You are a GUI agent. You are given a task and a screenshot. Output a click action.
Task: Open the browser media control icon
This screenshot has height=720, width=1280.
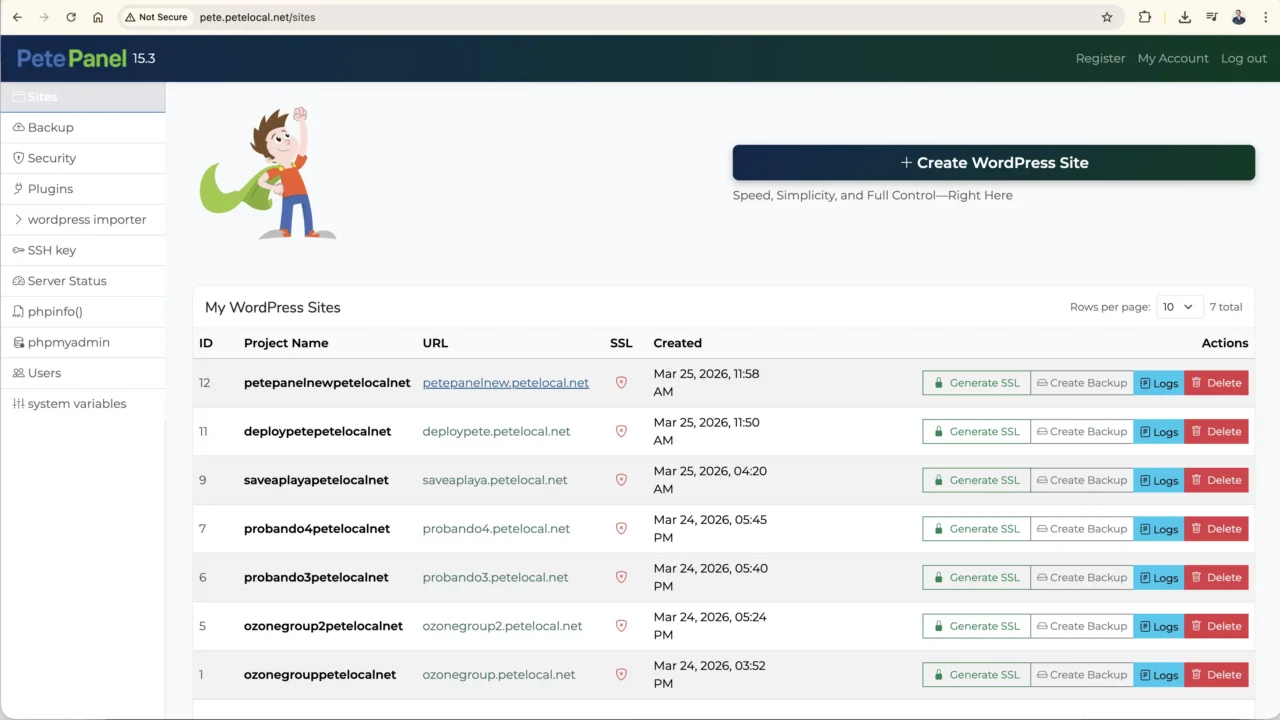click(x=1212, y=17)
